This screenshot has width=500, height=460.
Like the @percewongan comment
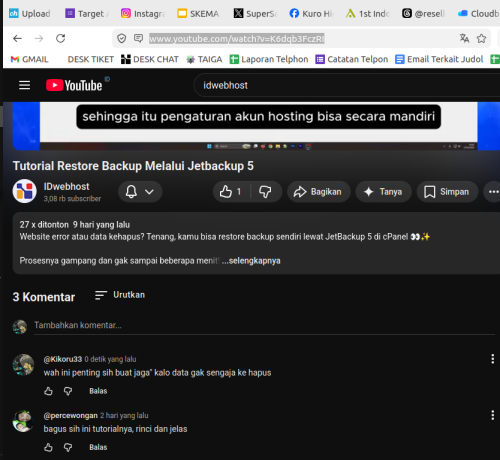click(x=48, y=447)
